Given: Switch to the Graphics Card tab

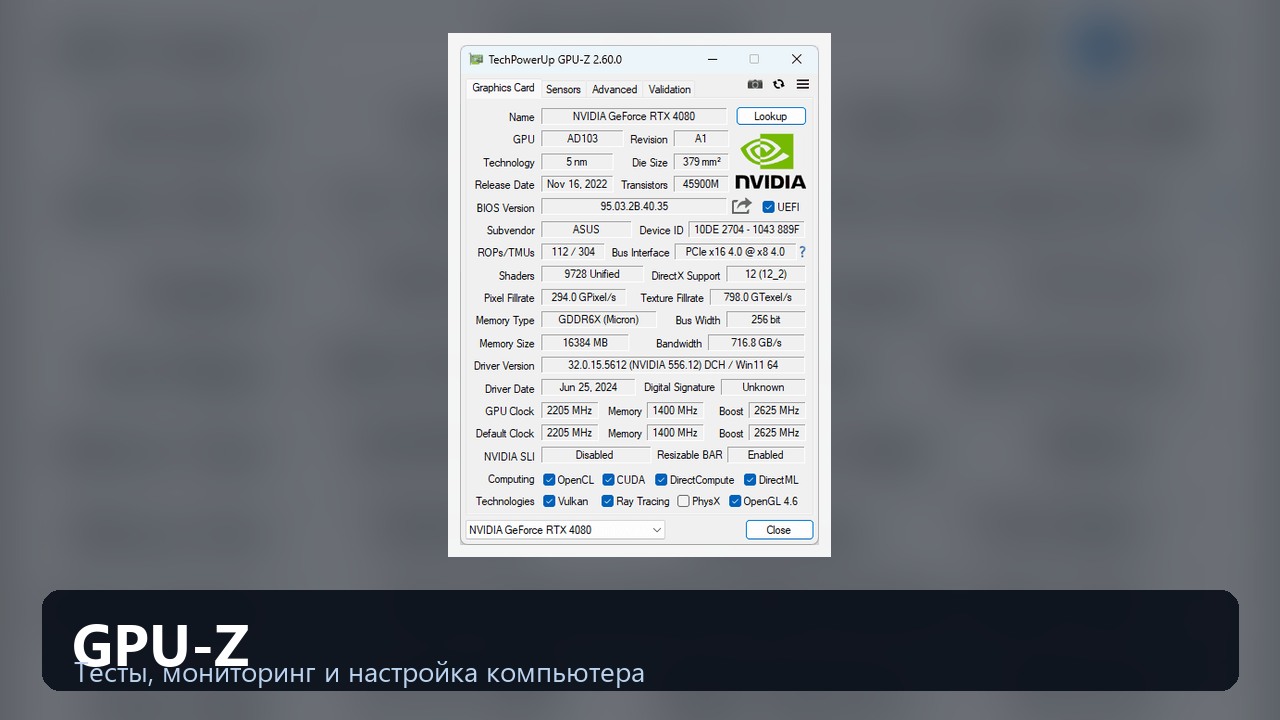Looking at the screenshot, I should coord(503,88).
